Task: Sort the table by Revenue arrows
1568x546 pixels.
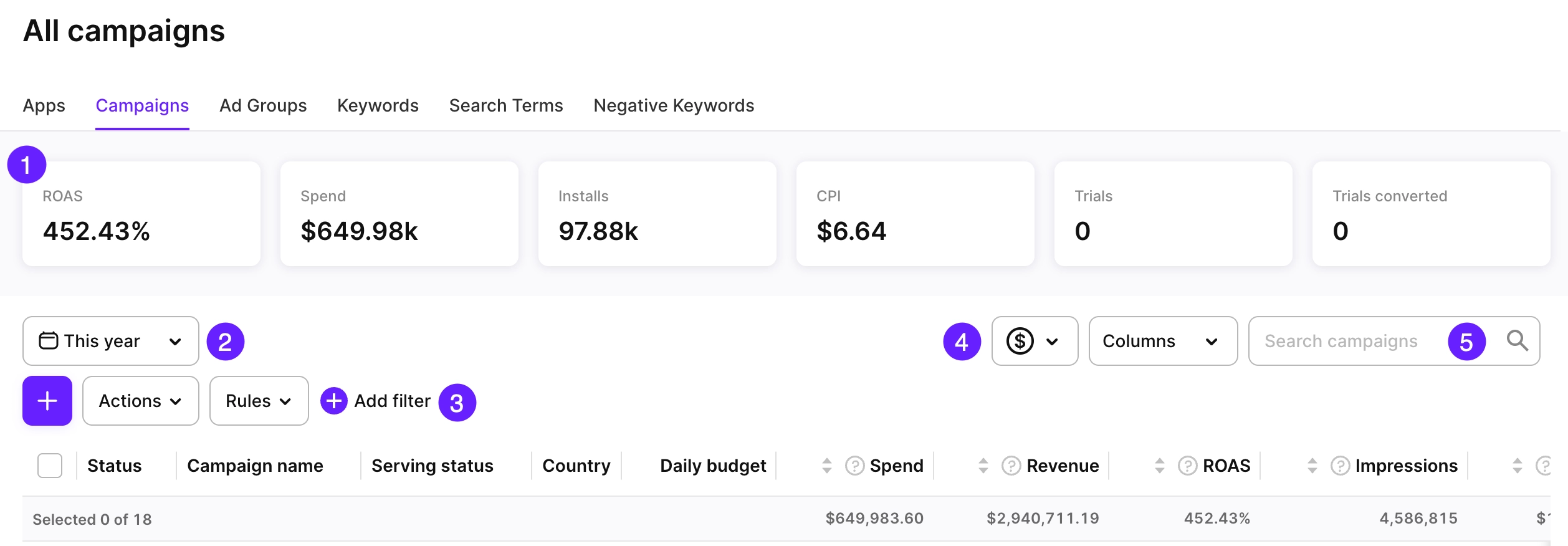Action: (x=983, y=466)
